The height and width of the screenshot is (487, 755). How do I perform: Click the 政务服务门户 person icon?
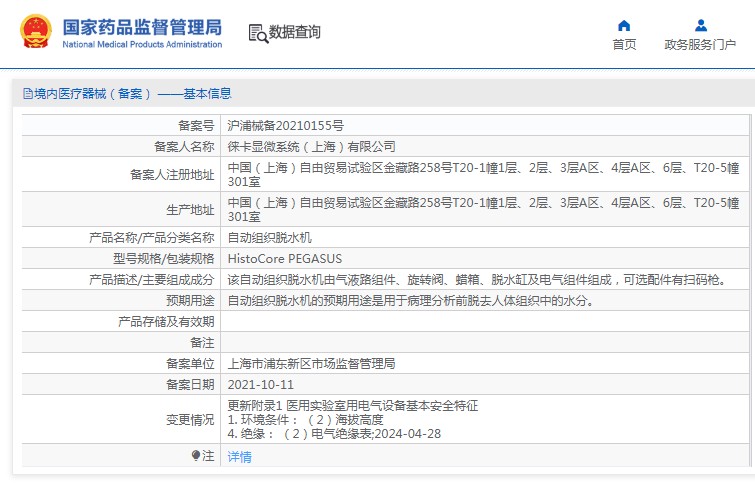[701, 25]
